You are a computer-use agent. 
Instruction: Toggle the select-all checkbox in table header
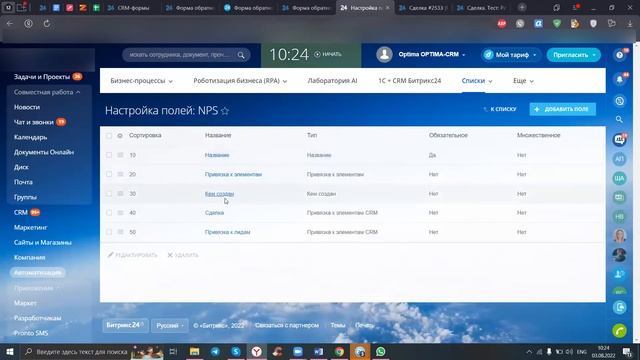click(x=109, y=136)
